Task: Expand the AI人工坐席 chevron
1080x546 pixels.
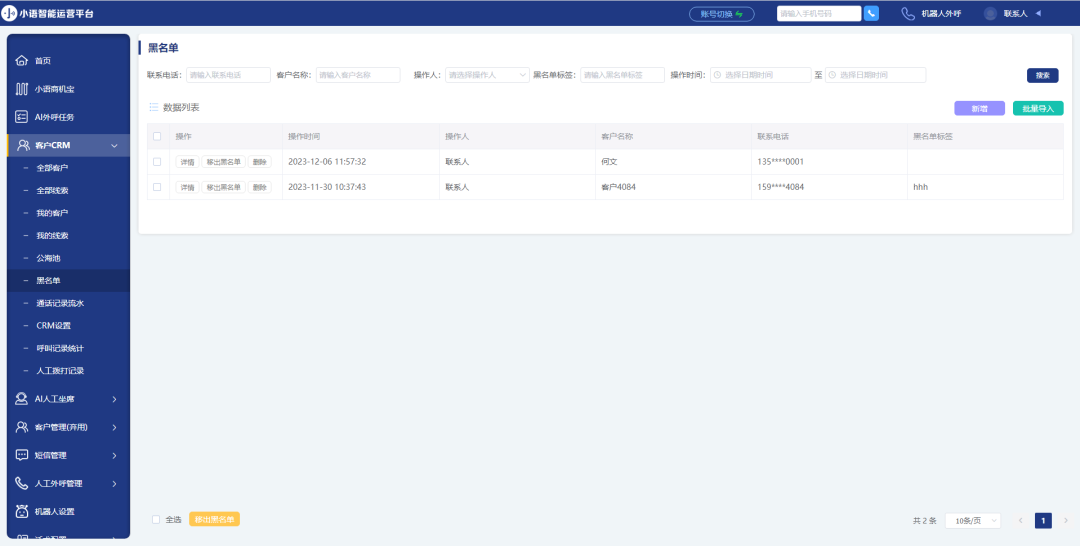Action: 114,399
